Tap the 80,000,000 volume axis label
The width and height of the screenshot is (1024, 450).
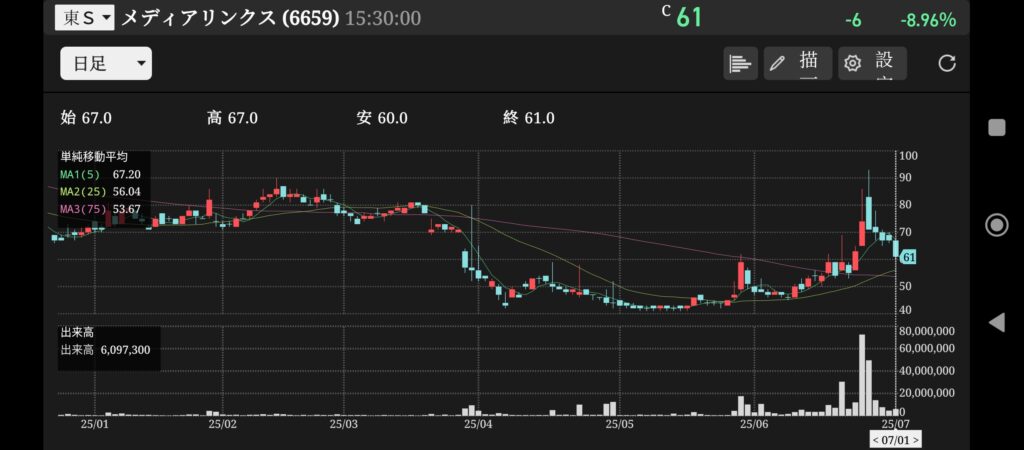point(927,331)
